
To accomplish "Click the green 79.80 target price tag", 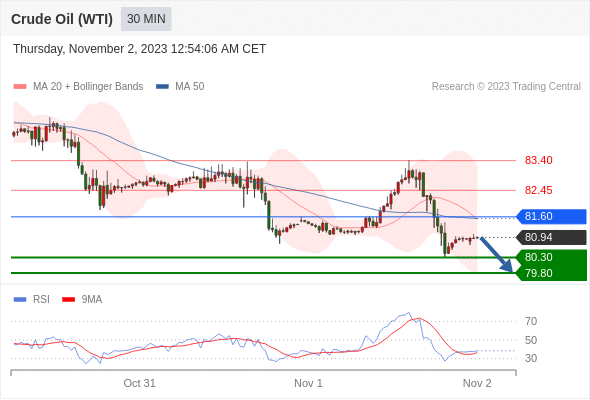I will (552, 273).
